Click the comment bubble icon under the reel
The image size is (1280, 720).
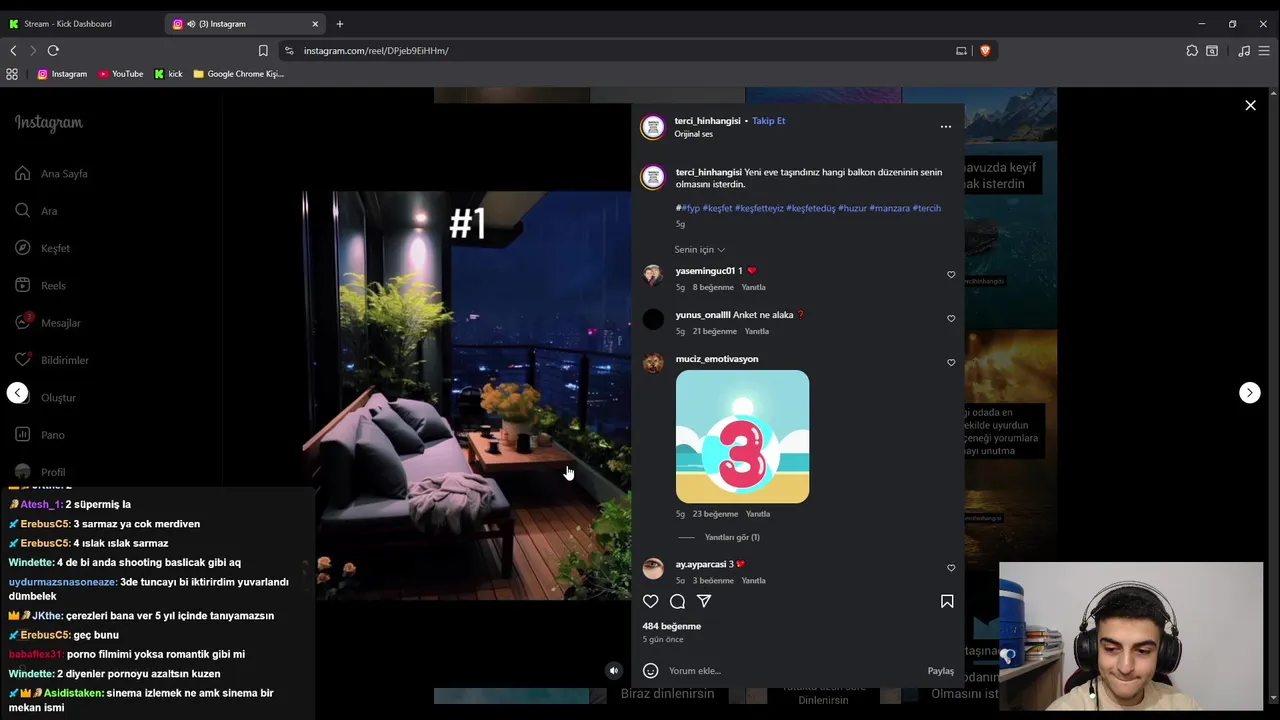click(x=677, y=601)
